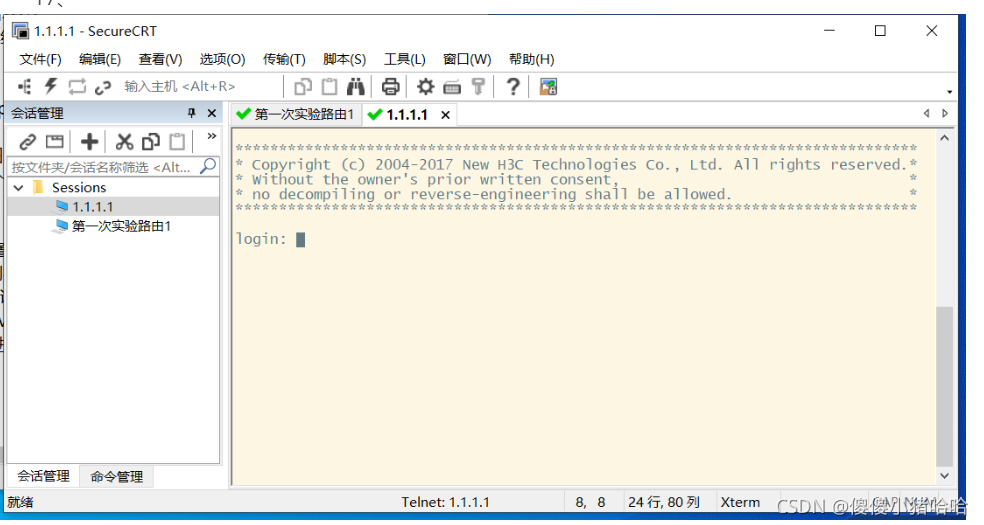Open the toolbar overflow options arrow
Viewport: 984px width, 525px height.
(x=949, y=92)
